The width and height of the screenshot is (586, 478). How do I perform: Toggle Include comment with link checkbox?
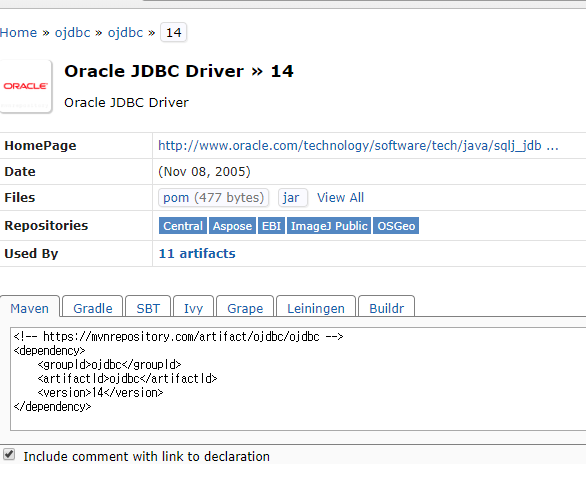coord(9,455)
